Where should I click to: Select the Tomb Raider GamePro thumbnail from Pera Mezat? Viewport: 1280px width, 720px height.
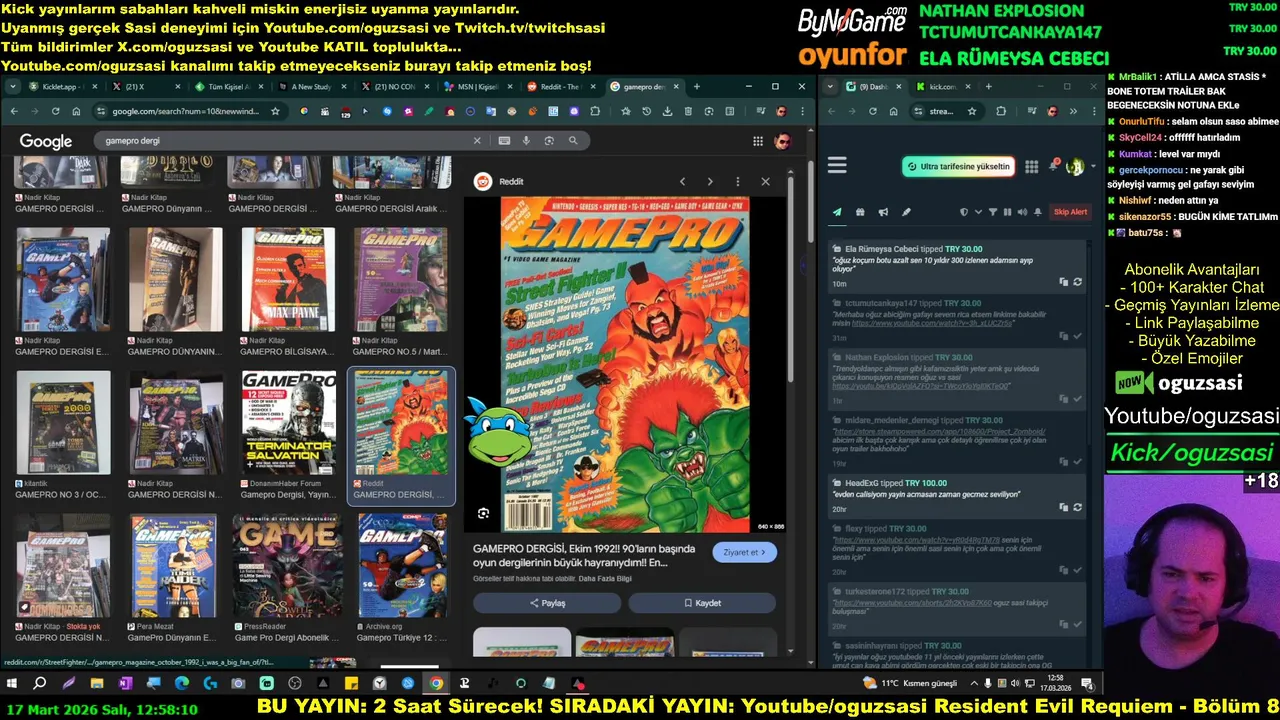pos(174,565)
